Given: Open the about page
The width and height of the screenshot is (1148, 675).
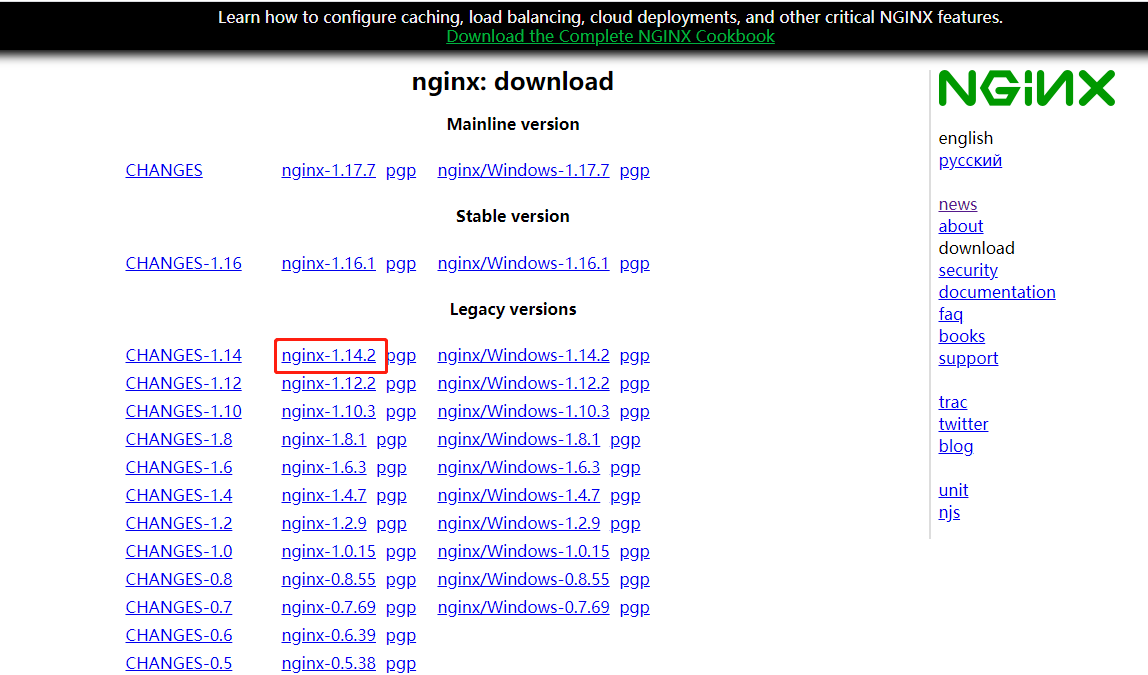Looking at the screenshot, I should 961,226.
